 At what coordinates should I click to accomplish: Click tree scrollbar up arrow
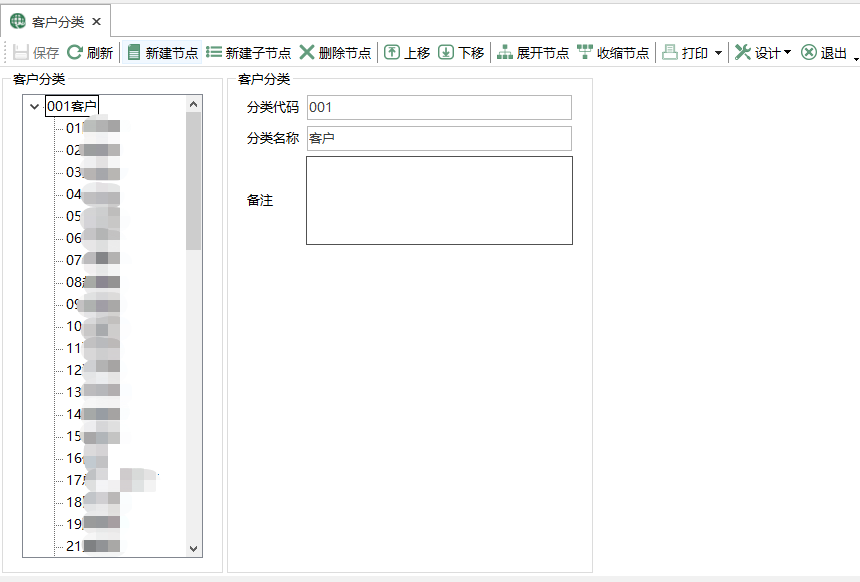click(193, 104)
